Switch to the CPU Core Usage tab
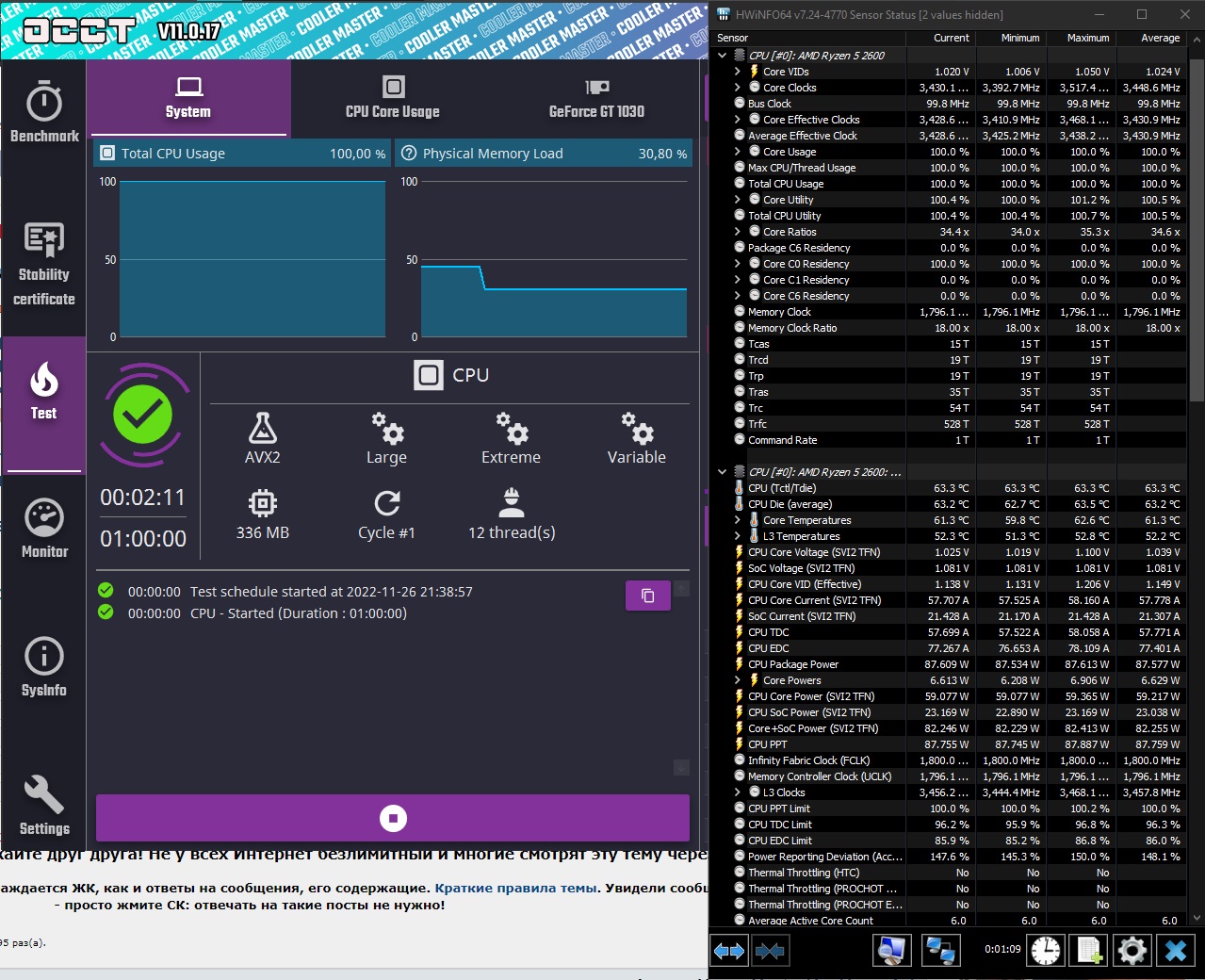The image size is (1205, 980). (x=393, y=98)
